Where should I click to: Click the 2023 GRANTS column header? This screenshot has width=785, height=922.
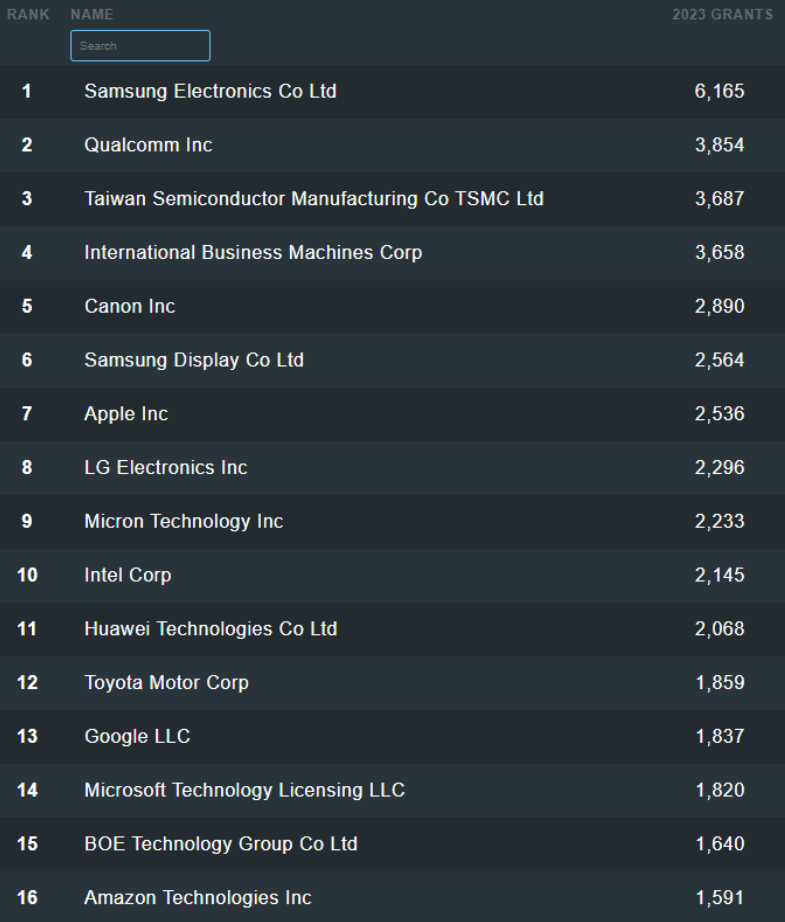click(x=722, y=15)
